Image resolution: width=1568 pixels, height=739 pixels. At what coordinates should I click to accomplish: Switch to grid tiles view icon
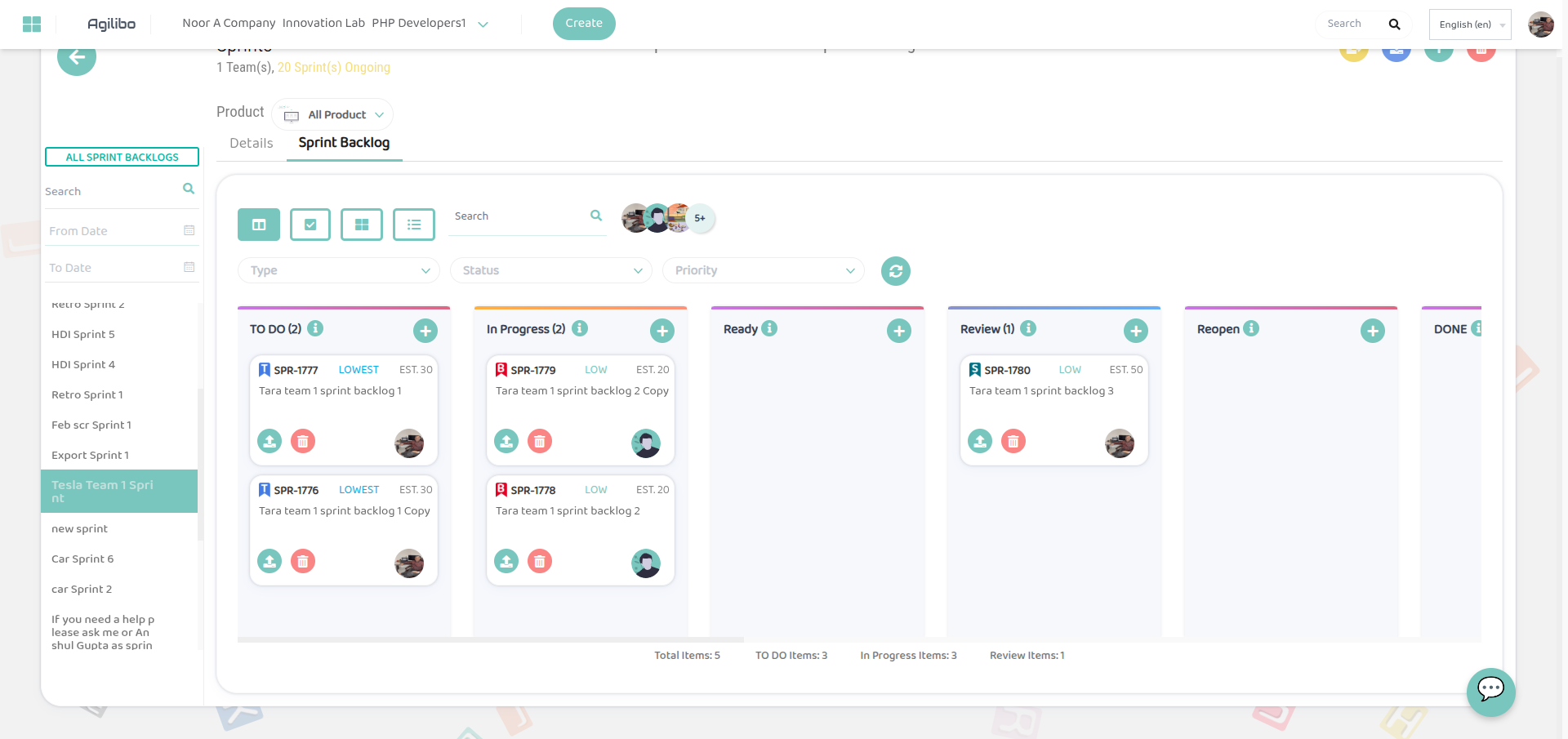point(362,225)
